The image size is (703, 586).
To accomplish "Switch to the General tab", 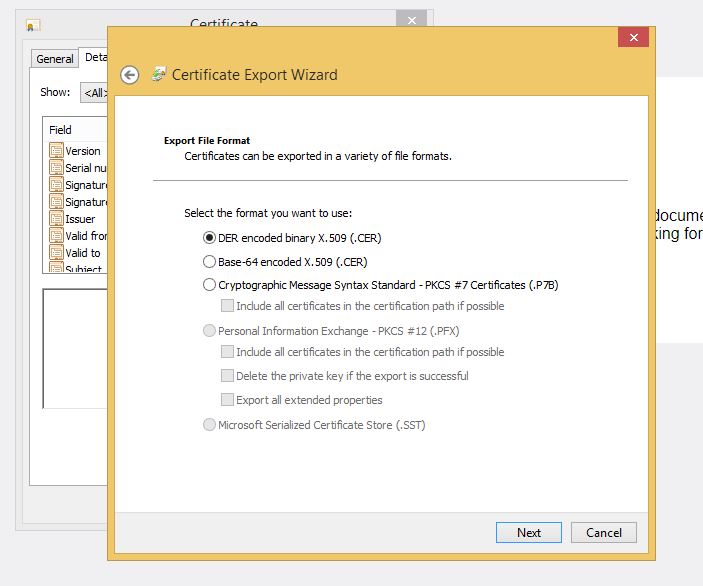I will click(x=55, y=59).
